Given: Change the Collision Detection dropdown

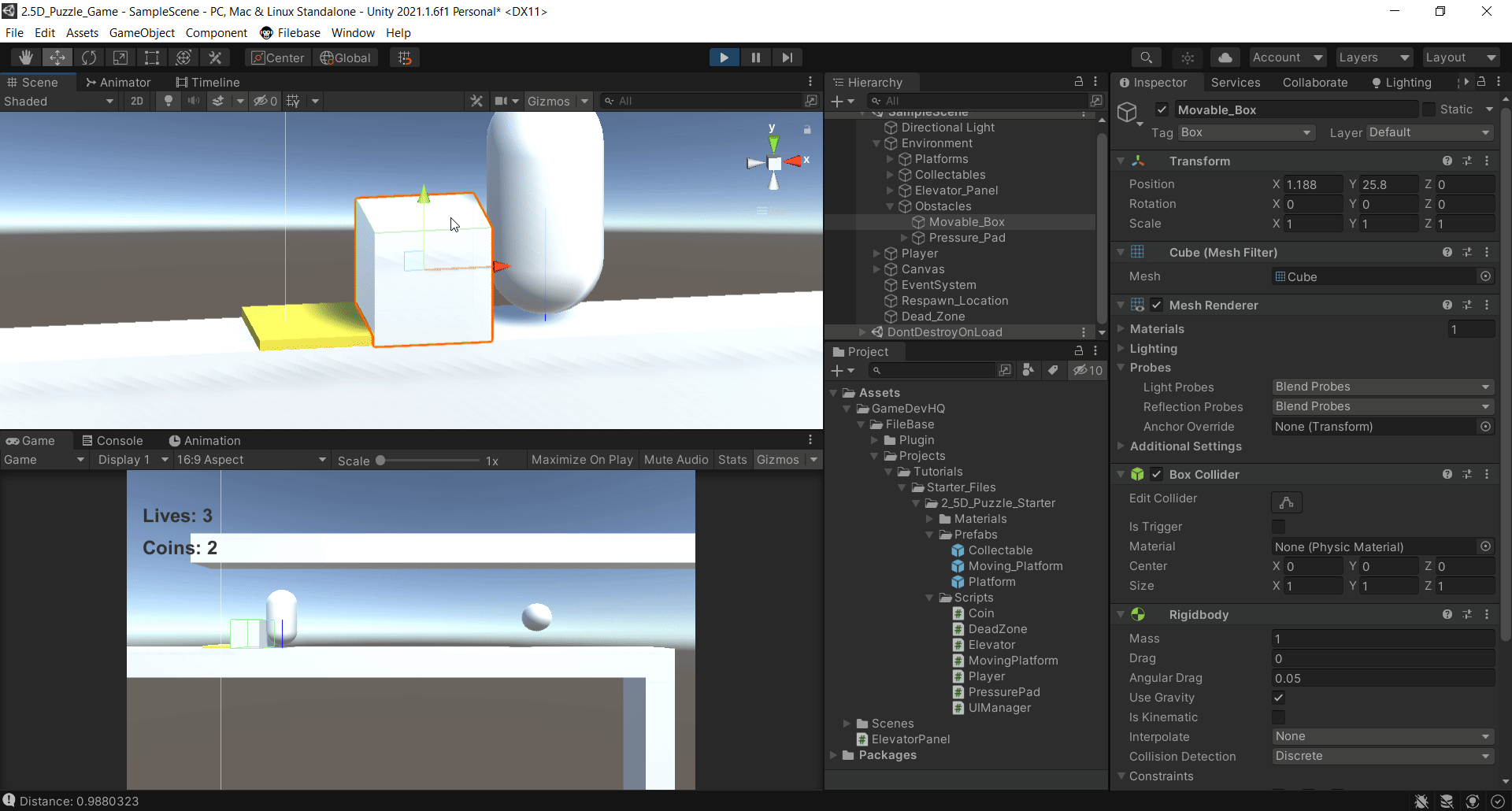Looking at the screenshot, I should (1382, 756).
